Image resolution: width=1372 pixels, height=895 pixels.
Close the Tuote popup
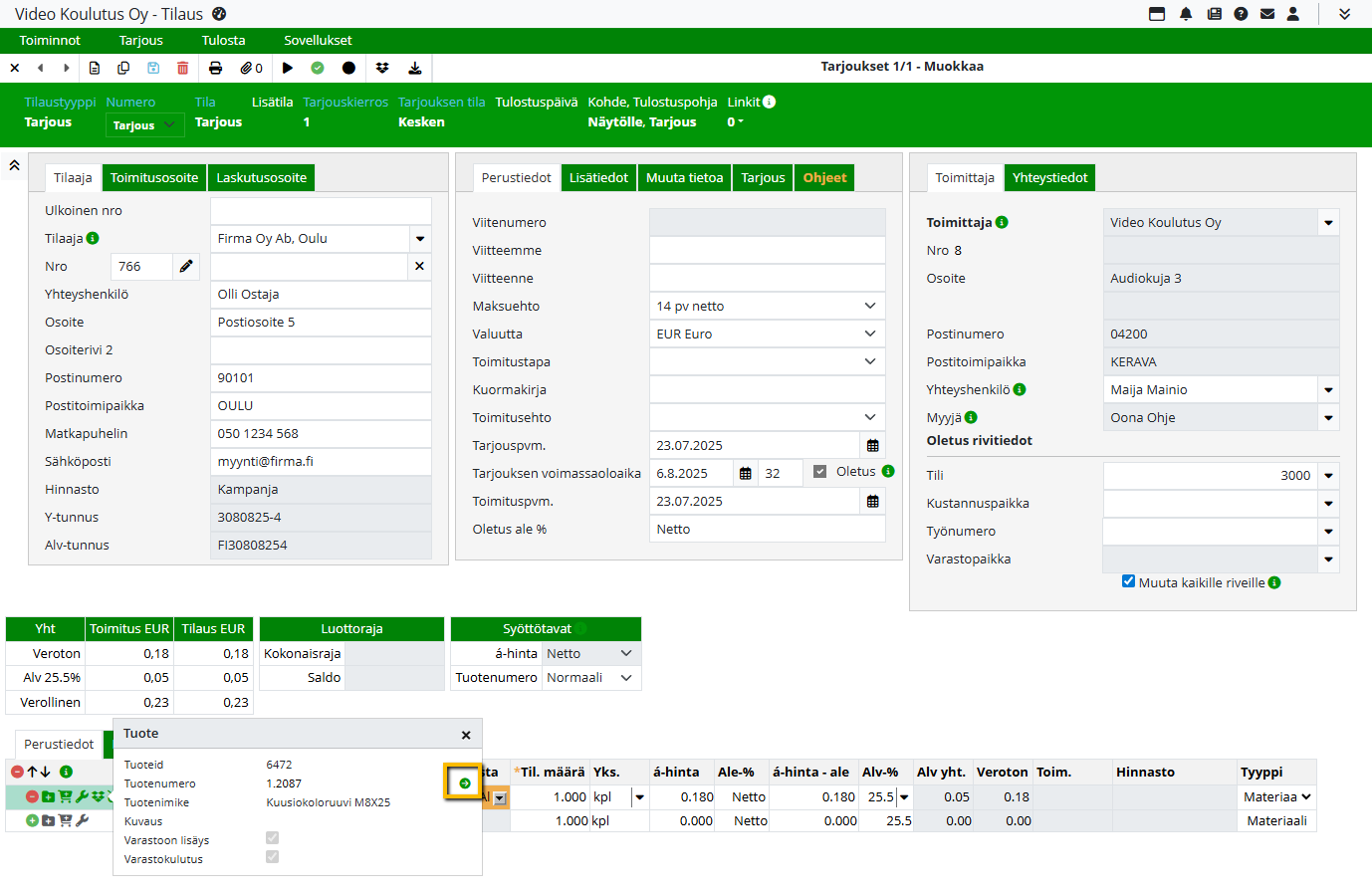466,735
